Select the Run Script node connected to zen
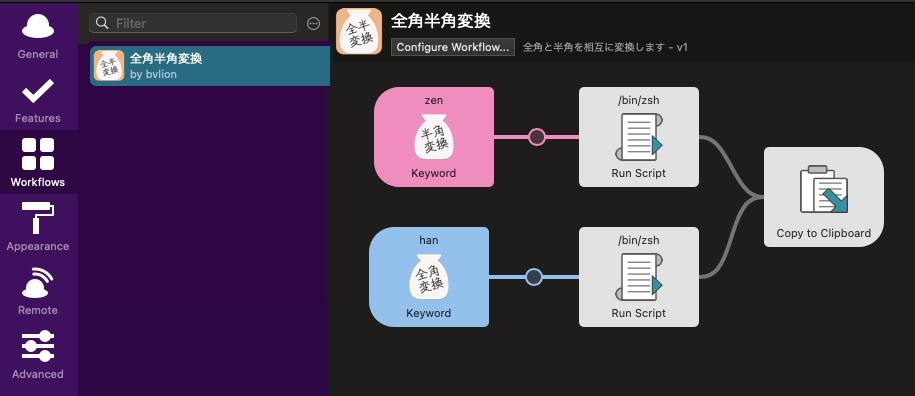This screenshot has width=915, height=396. pyautogui.click(x=638, y=137)
